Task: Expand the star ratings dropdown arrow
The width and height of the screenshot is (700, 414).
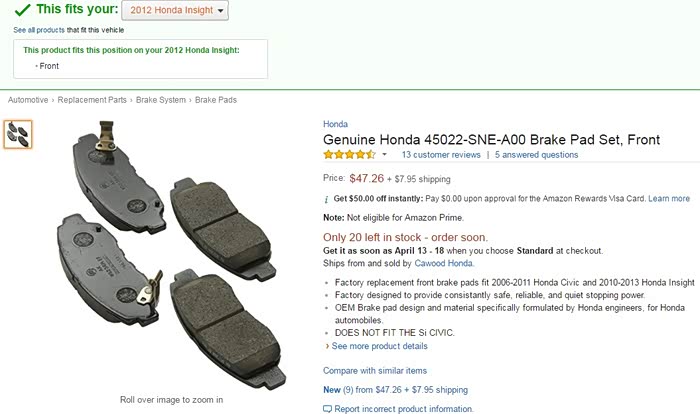Action: [385, 156]
